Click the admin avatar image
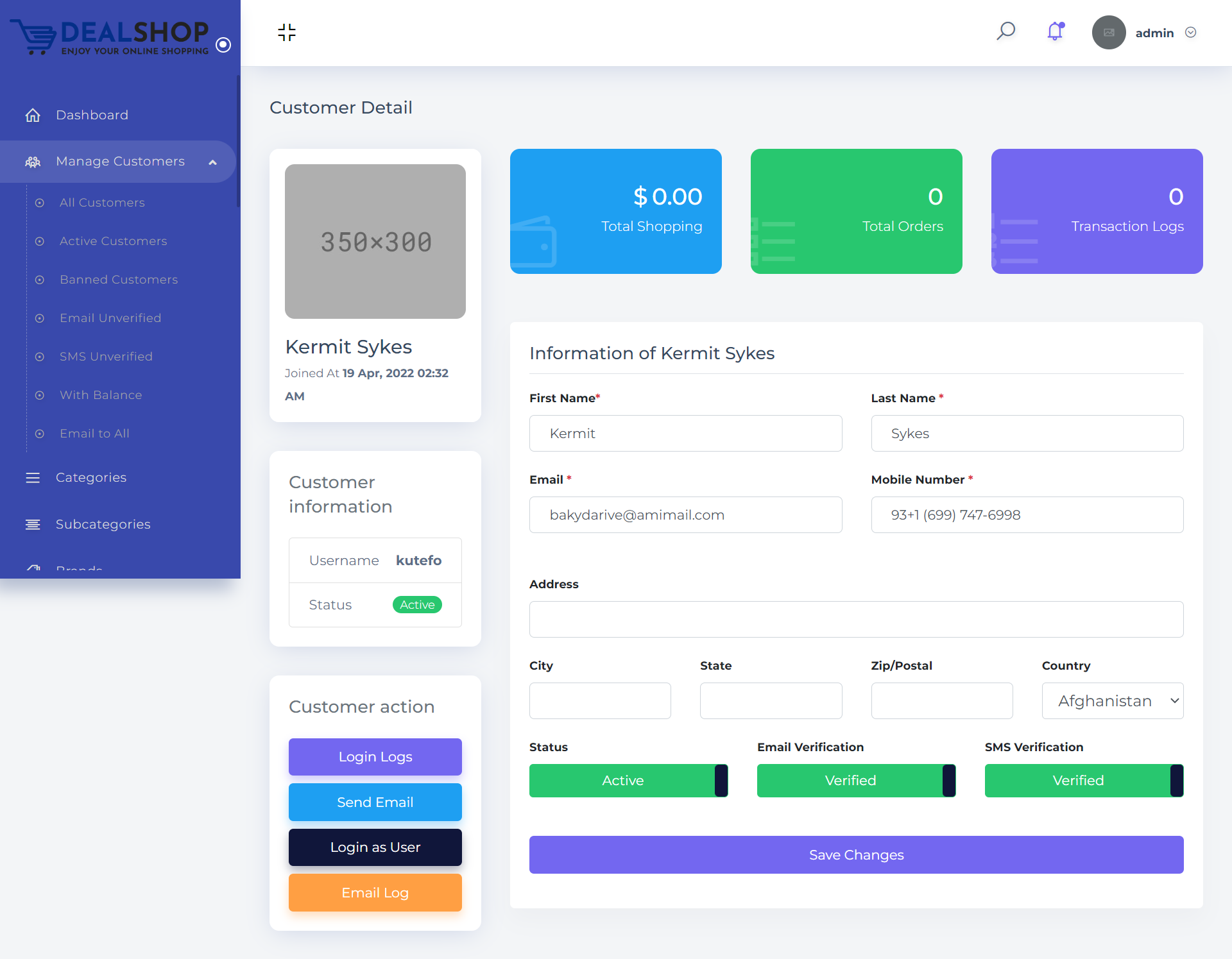Image resolution: width=1232 pixels, height=959 pixels. (1109, 33)
